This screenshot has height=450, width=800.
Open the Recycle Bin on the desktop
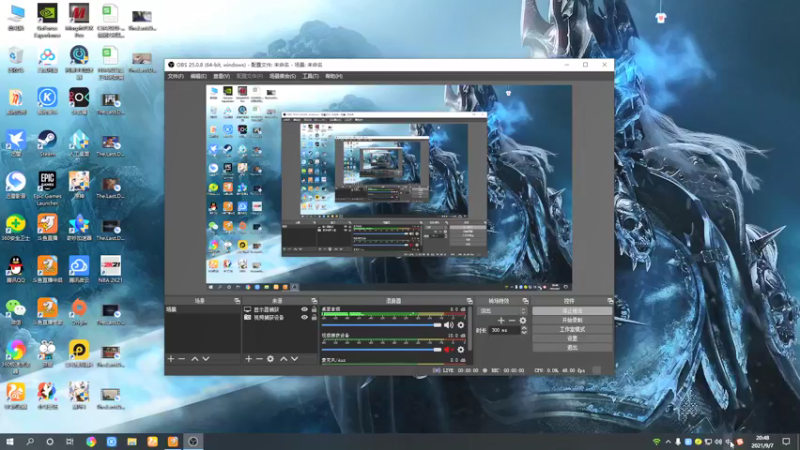(16, 59)
